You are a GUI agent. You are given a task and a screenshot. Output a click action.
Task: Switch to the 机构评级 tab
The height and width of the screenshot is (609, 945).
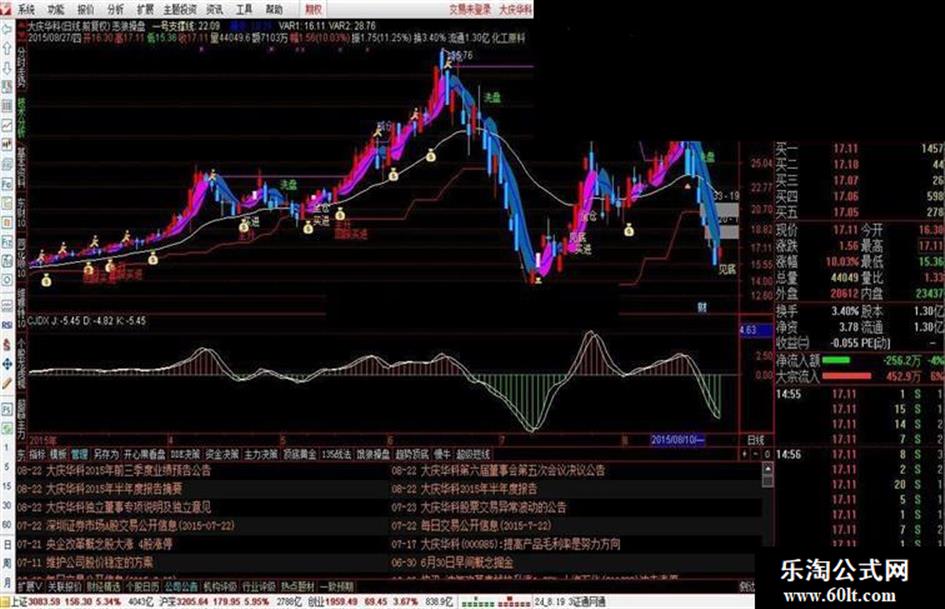220,586
